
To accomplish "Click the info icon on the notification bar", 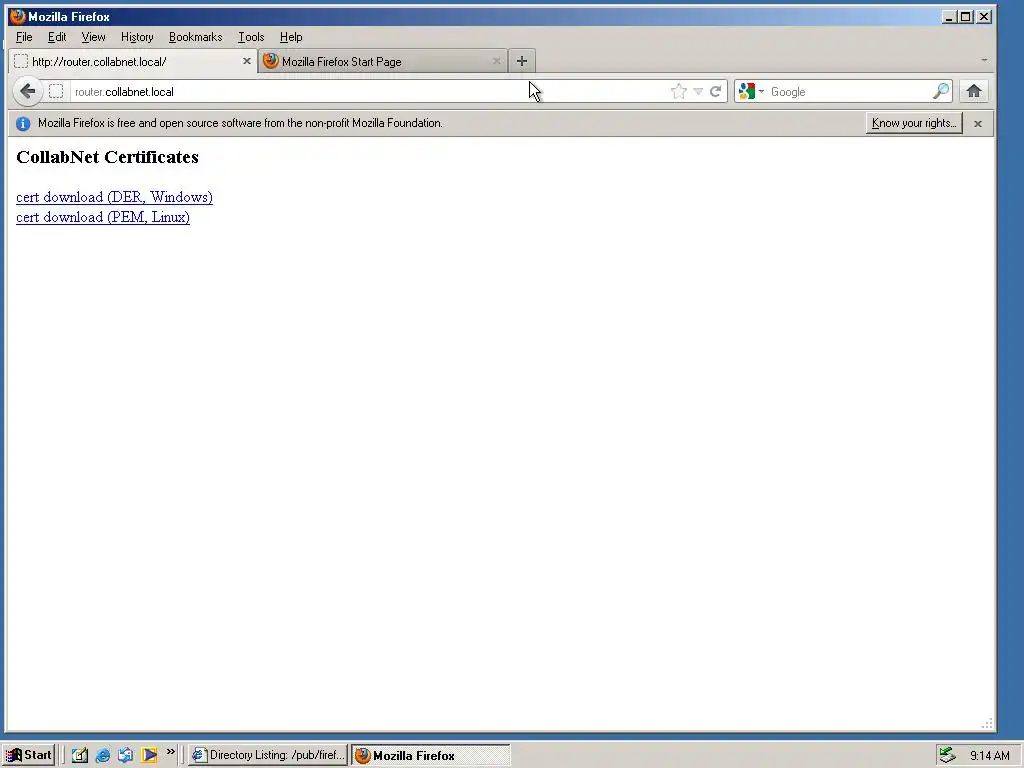I will coord(23,123).
